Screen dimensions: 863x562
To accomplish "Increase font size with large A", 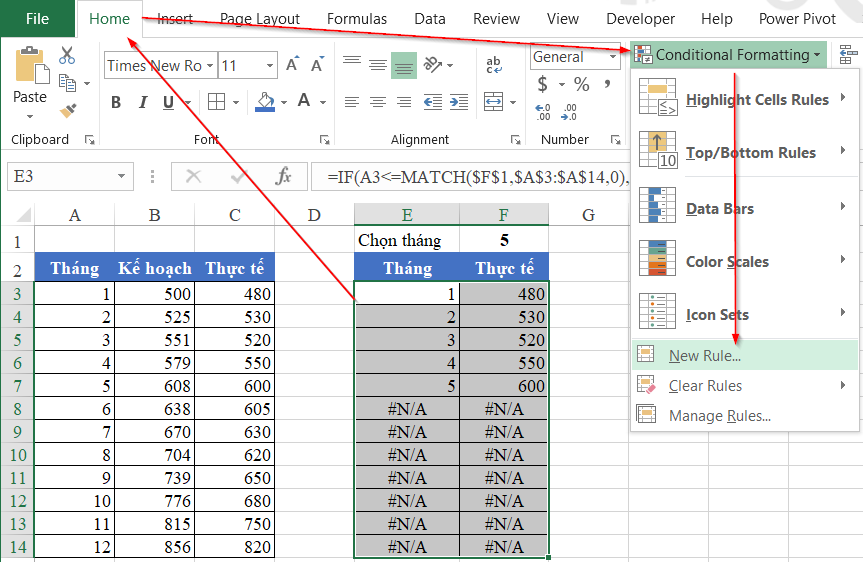I will pyautogui.click(x=293, y=65).
